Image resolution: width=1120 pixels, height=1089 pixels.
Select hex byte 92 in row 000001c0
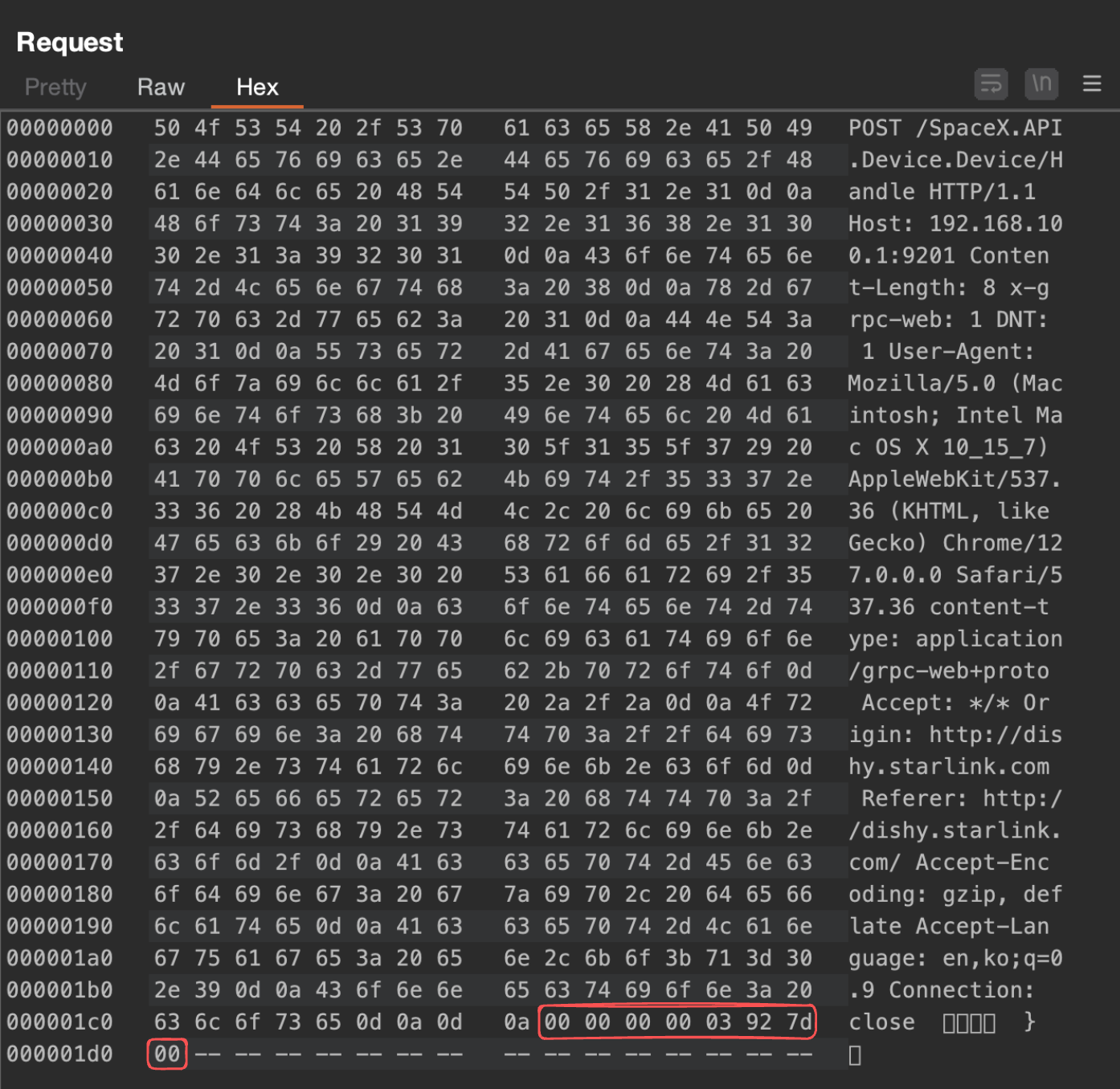click(x=759, y=1022)
